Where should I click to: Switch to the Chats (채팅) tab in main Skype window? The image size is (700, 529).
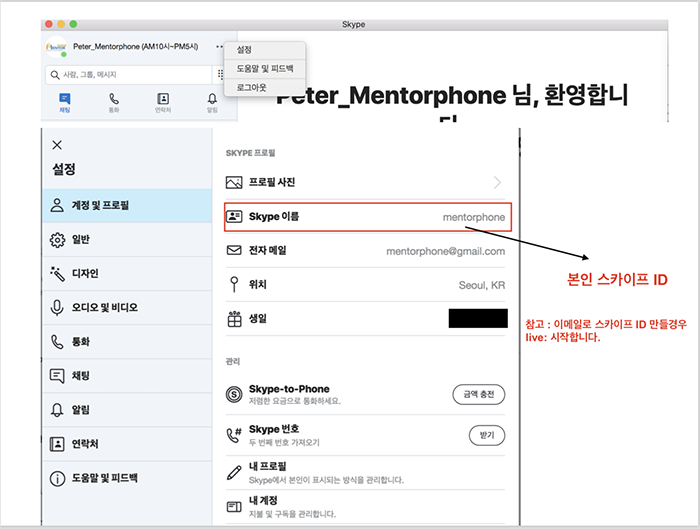click(x=65, y=103)
